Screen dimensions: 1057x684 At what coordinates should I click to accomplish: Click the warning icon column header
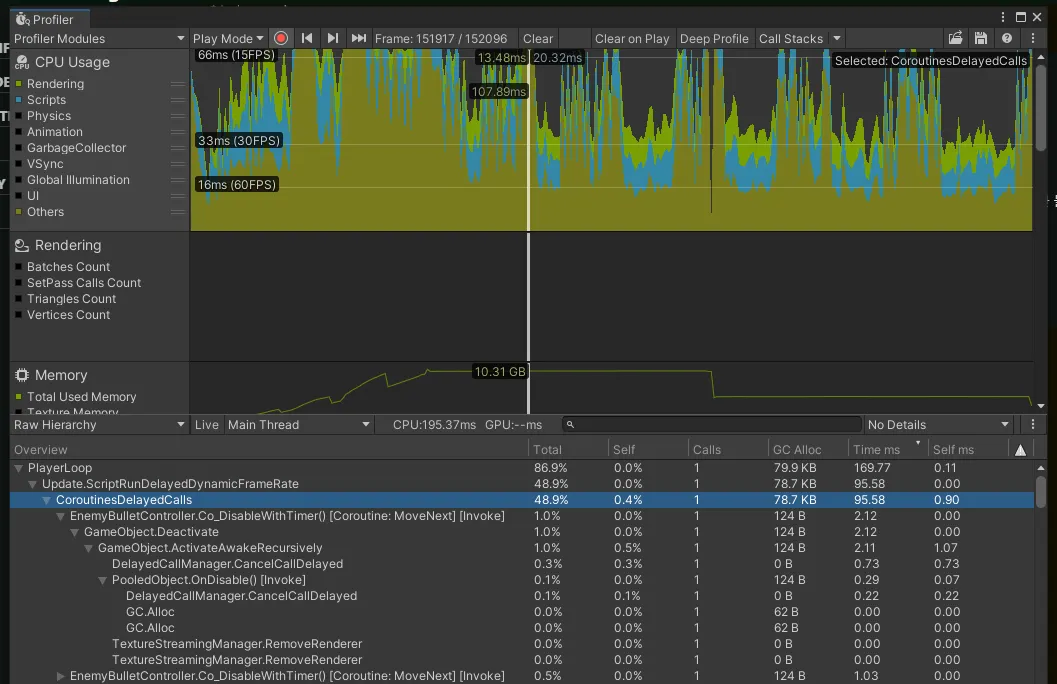(1020, 450)
